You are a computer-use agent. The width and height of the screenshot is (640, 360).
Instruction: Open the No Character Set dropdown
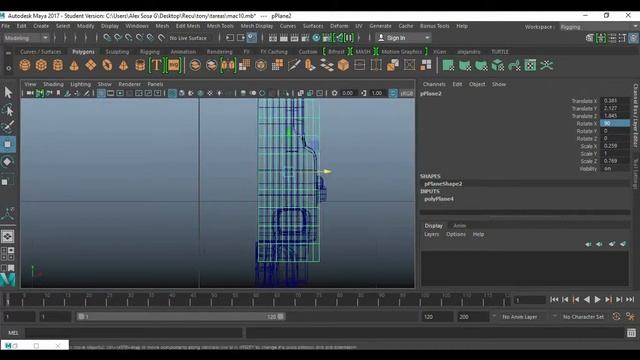coord(583,317)
